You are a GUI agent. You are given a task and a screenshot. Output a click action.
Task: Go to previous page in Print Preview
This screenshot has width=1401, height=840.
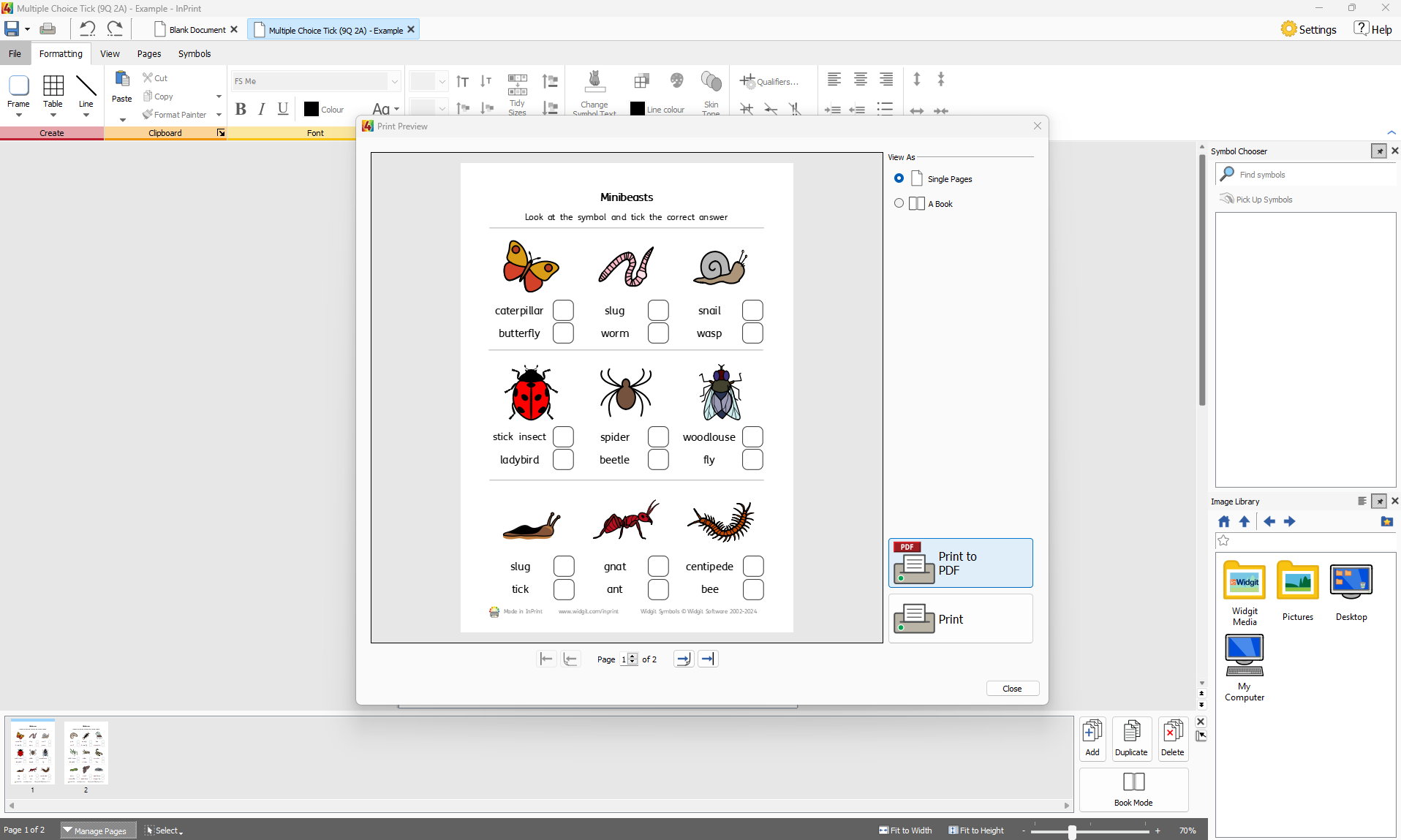pos(571,659)
